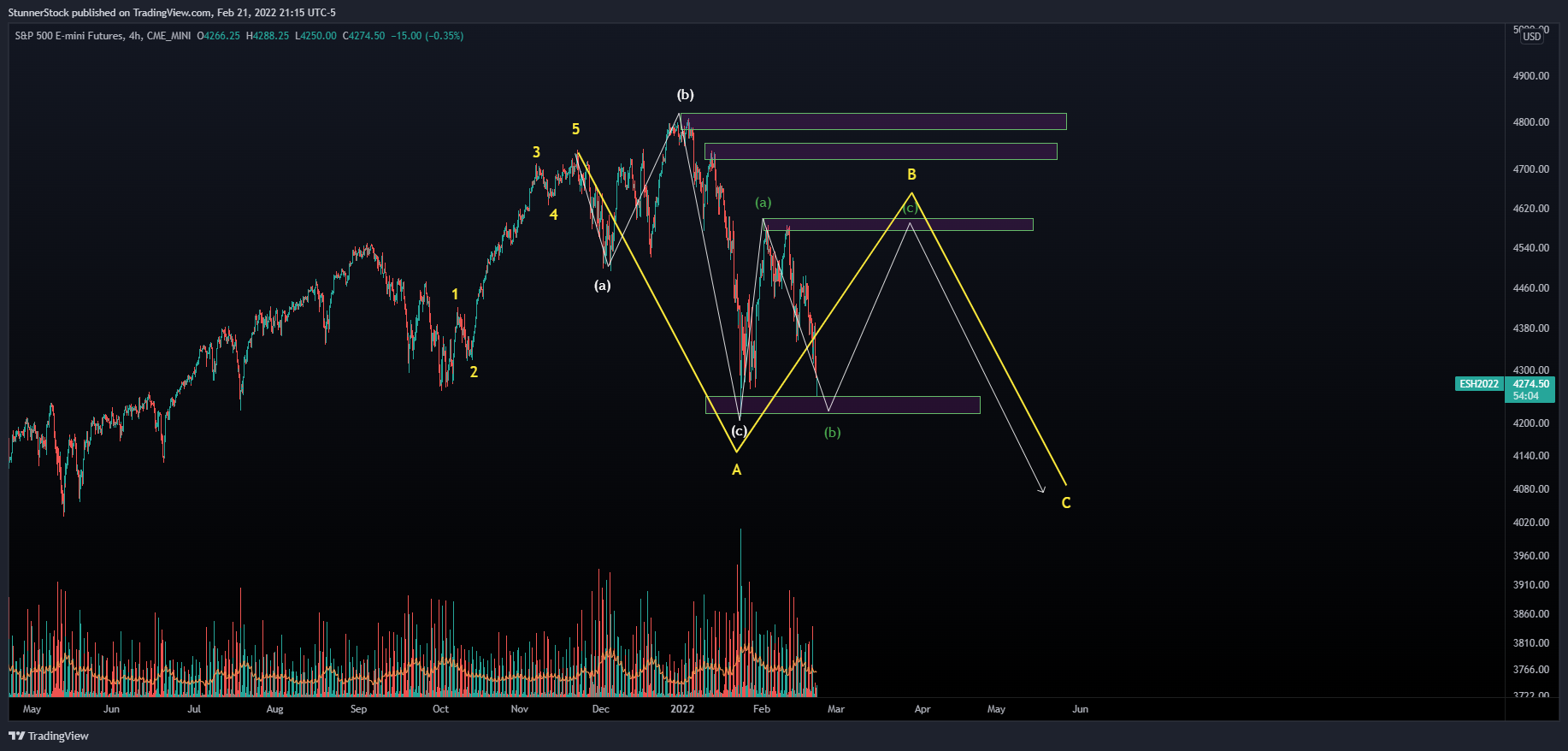This screenshot has height=751, width=1568.
Task: Click the 3960.00 price axis label
Action: pos(1531,556)
